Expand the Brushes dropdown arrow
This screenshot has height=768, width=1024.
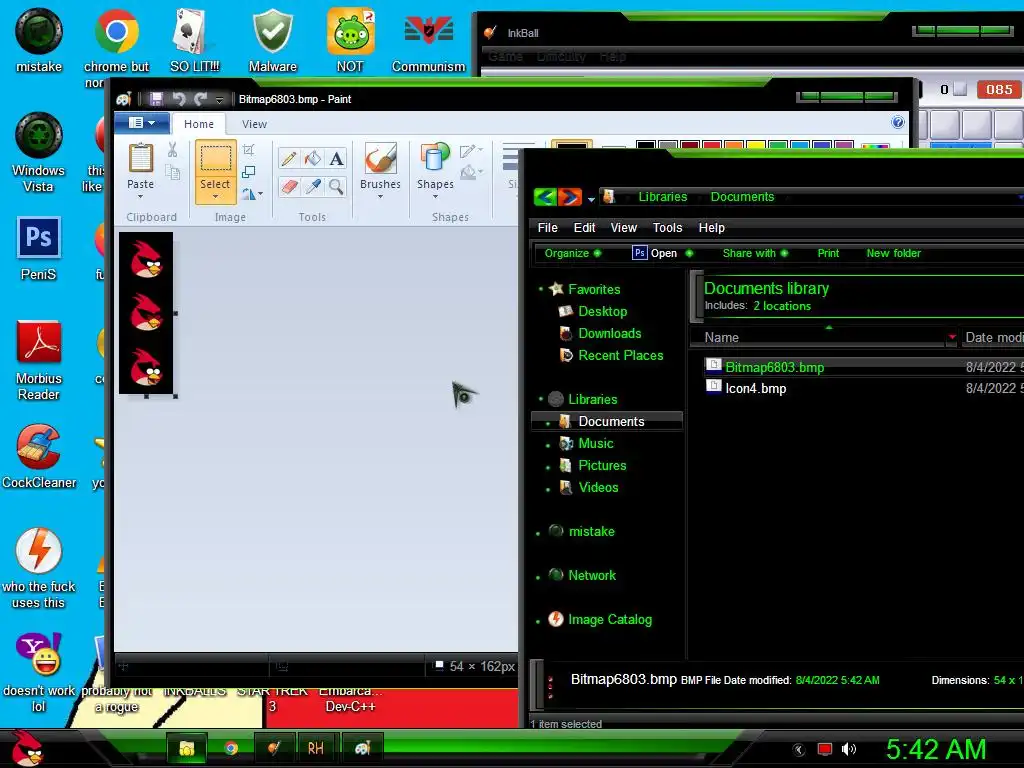click(x=380, y=197)
